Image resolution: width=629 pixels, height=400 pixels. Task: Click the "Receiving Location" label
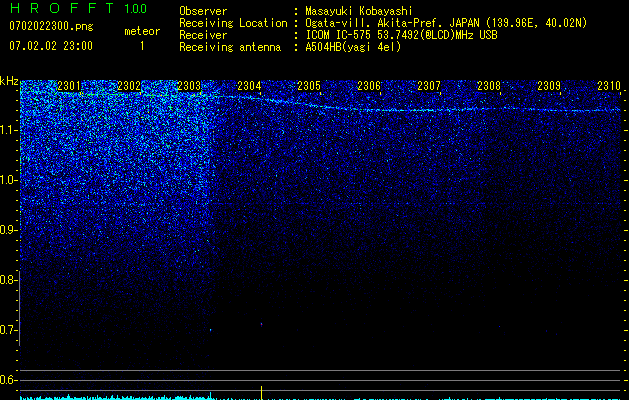coord(233,23)
